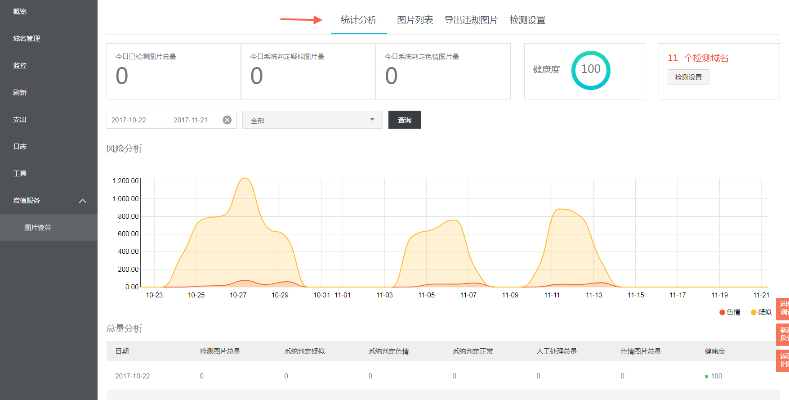
Task: Toggle the yellow legend dot in the chart
Action: click(753, 312)
